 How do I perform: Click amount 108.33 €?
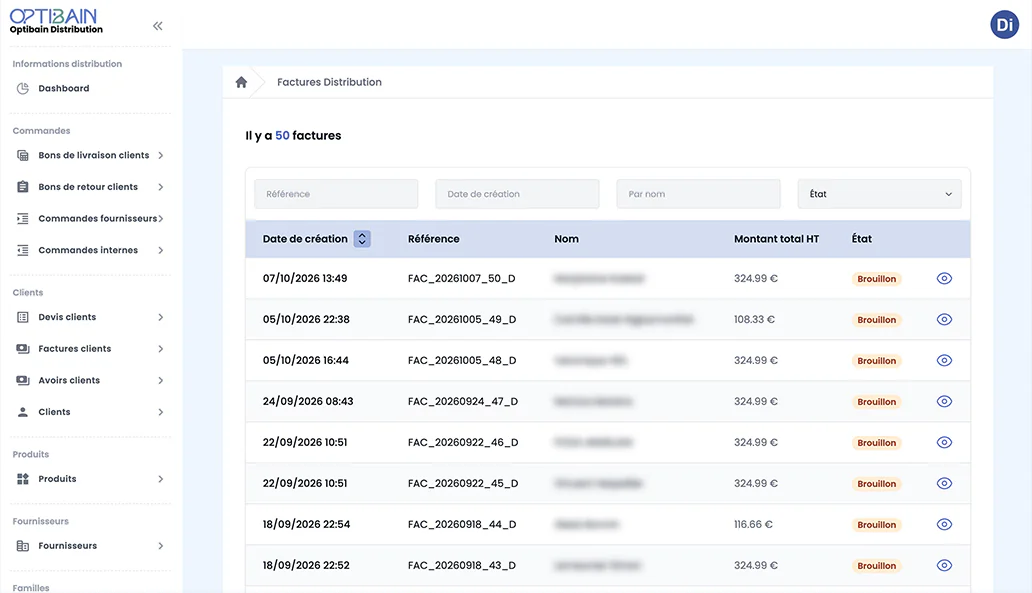tap(754, 319)
